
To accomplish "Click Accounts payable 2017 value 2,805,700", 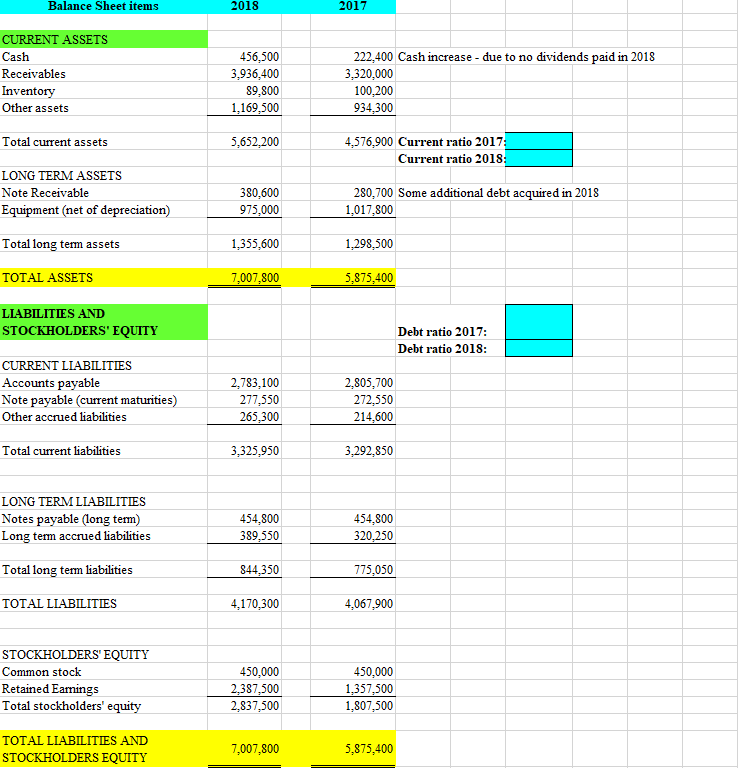I will [369, 383].
